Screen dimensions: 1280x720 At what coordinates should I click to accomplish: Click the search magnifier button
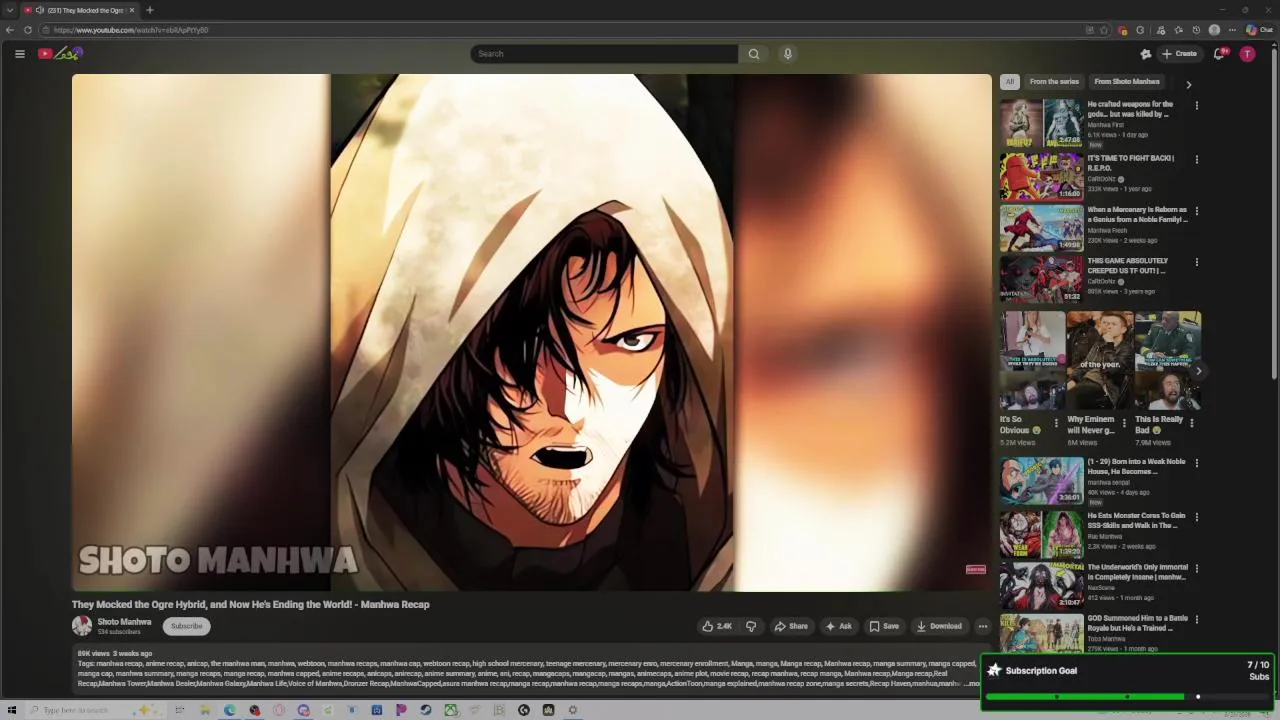coord(753,54)
